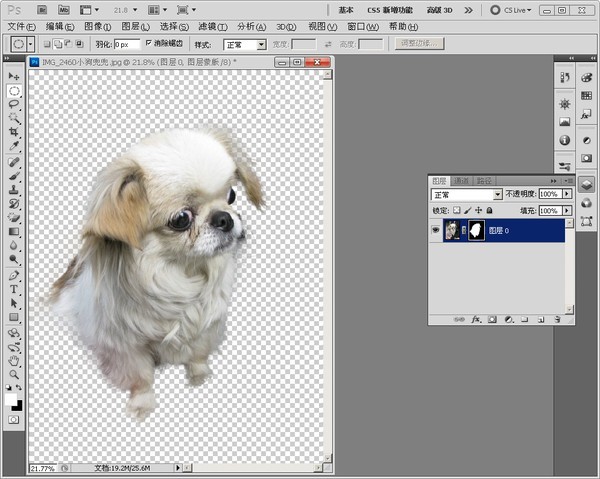Select the Gradient tool

click(14, 231)
